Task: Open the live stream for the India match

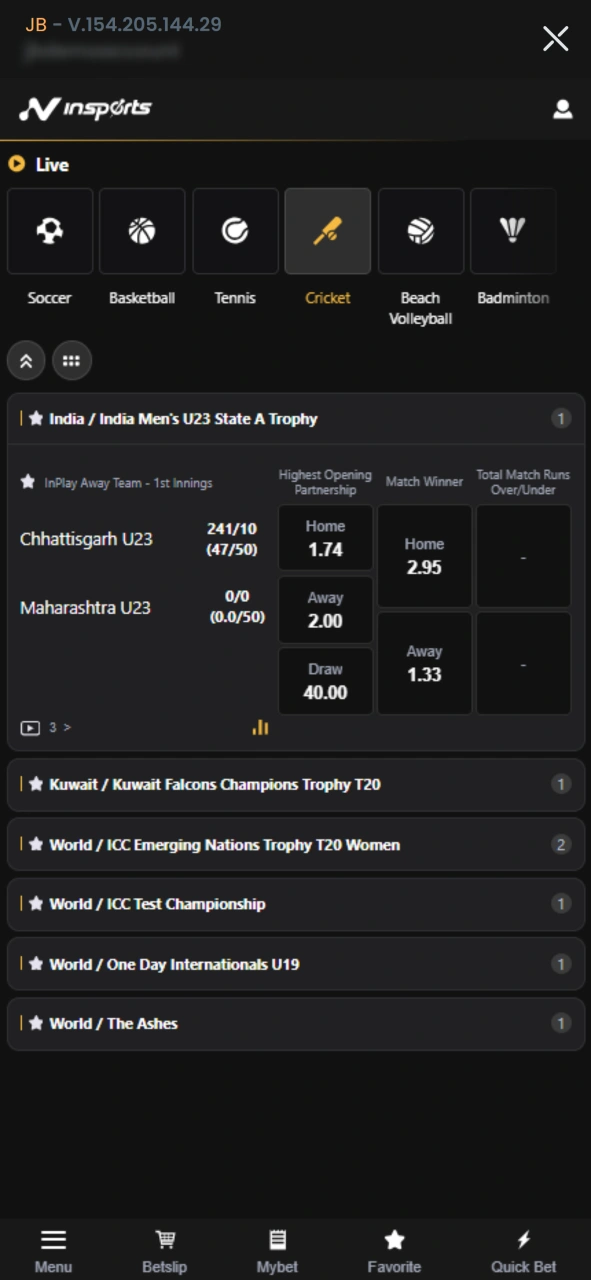Action: click(31, 727)
